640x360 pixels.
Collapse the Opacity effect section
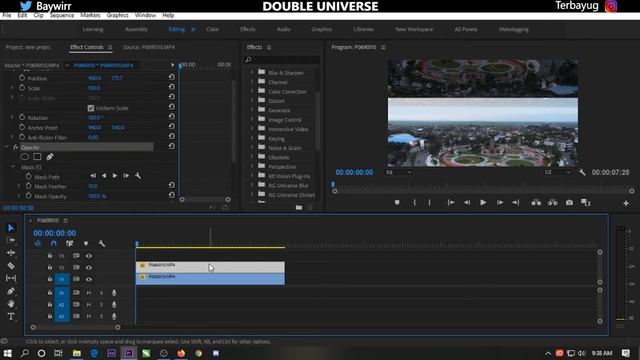(x=6, y=147)
